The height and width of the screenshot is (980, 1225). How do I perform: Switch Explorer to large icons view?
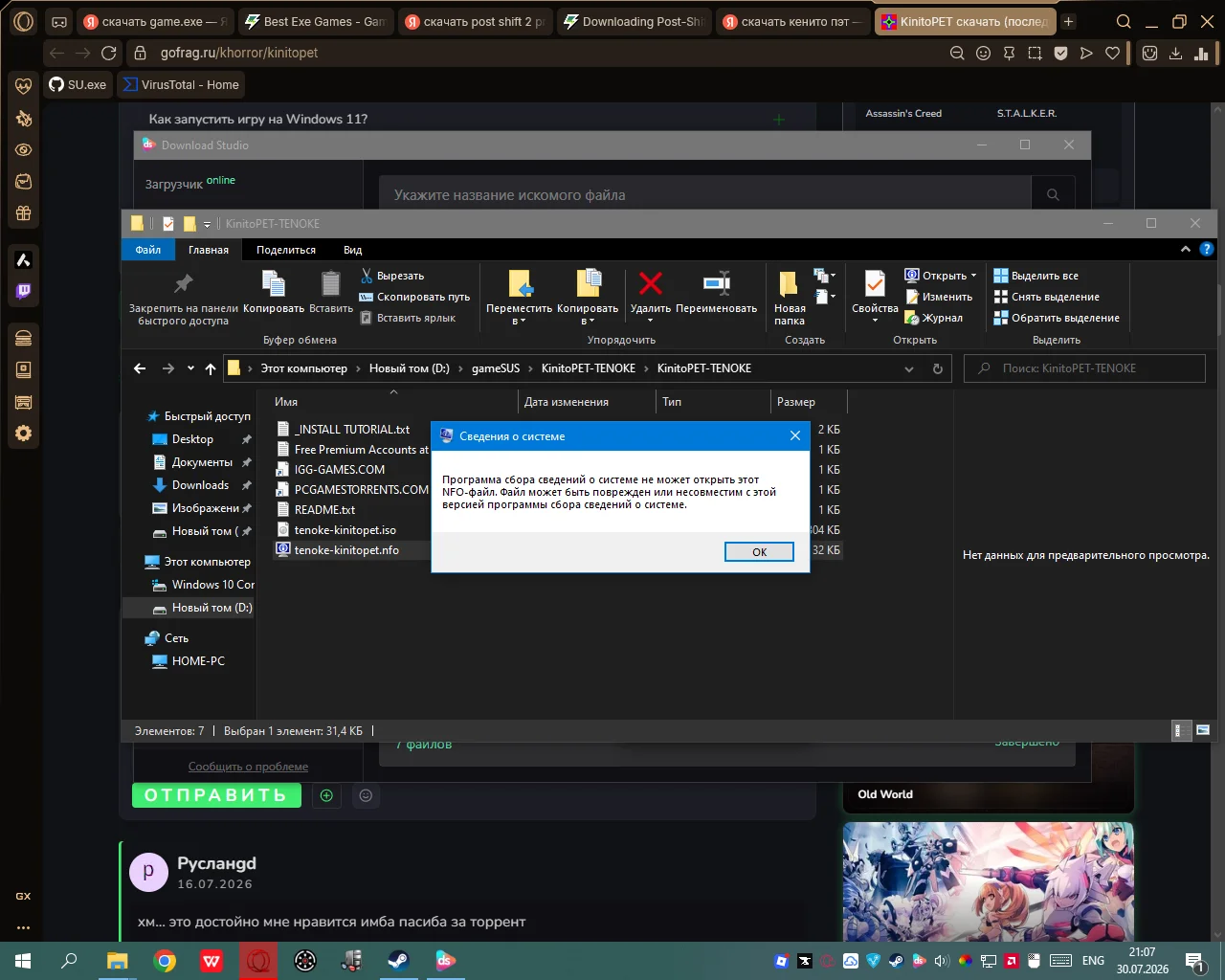pos(1203,730)
